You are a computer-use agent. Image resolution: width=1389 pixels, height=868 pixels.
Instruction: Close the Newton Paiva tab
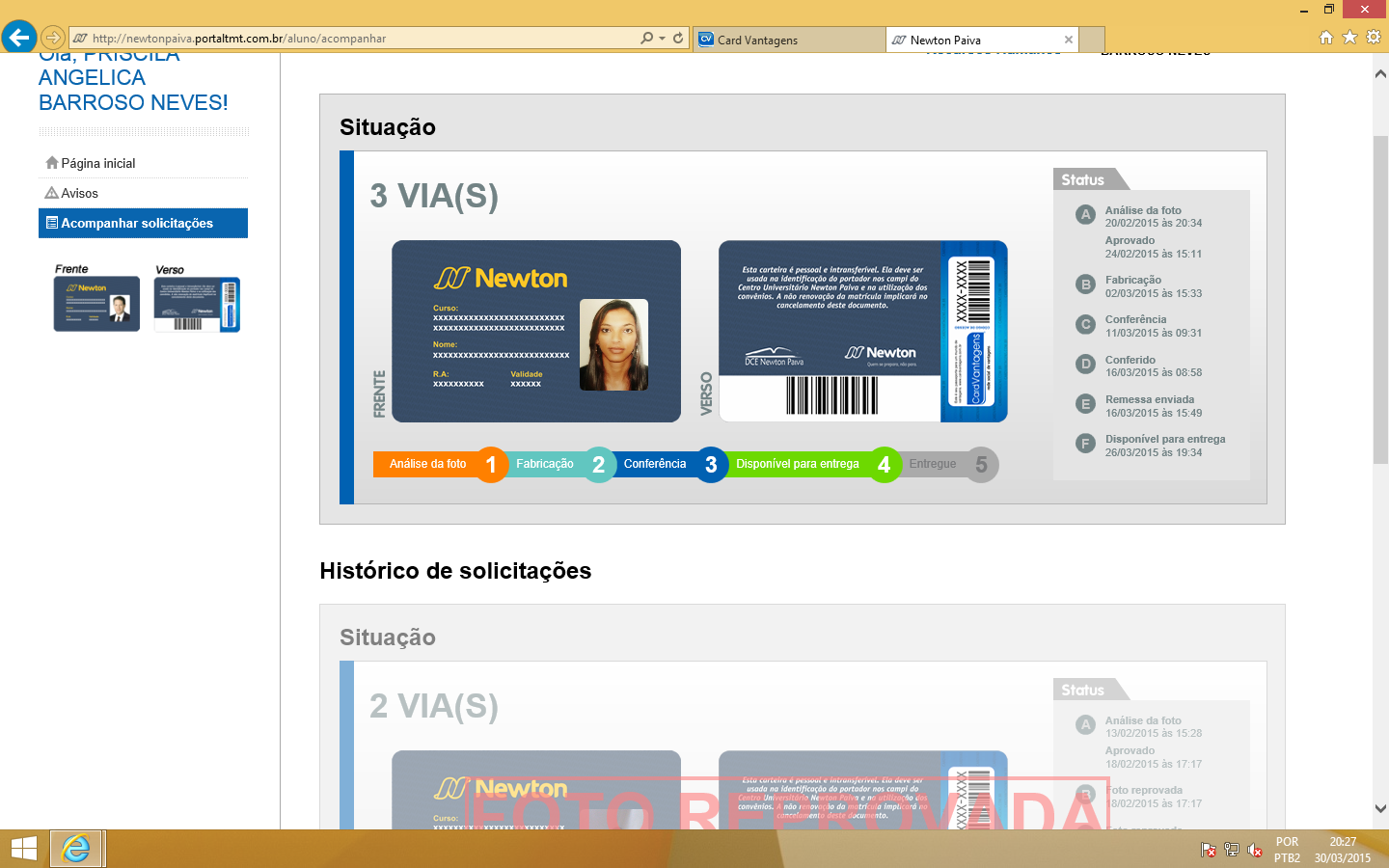[x=1069, y=40]
